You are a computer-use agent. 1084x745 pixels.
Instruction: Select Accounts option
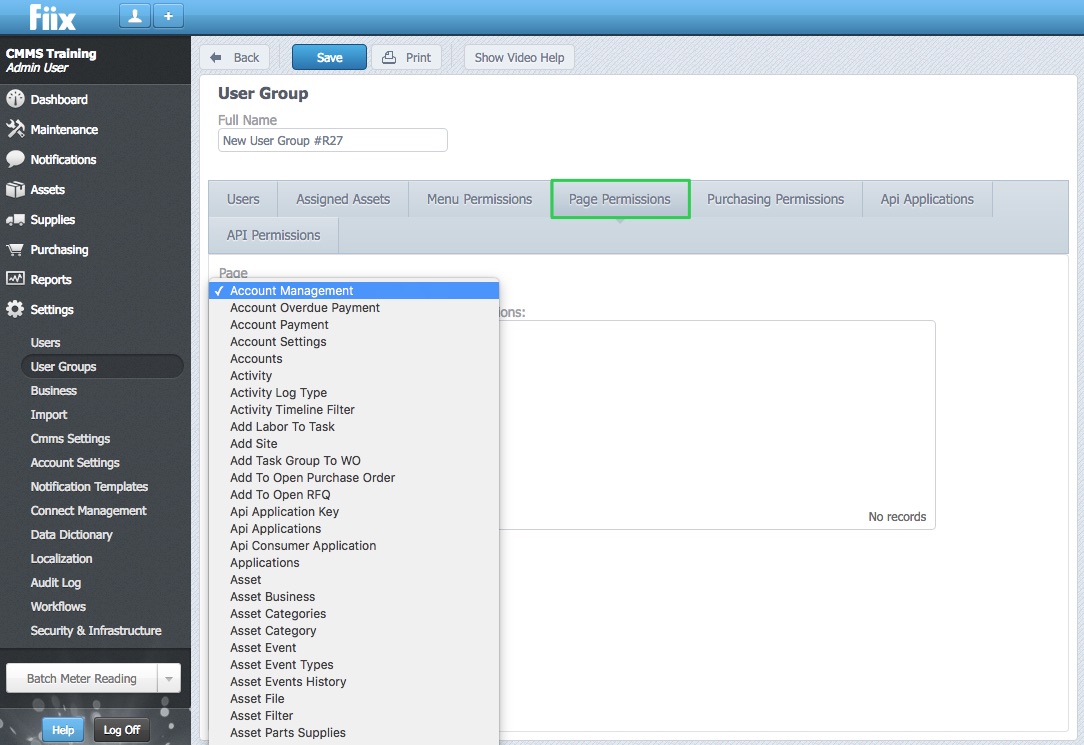tap(354, 359)
